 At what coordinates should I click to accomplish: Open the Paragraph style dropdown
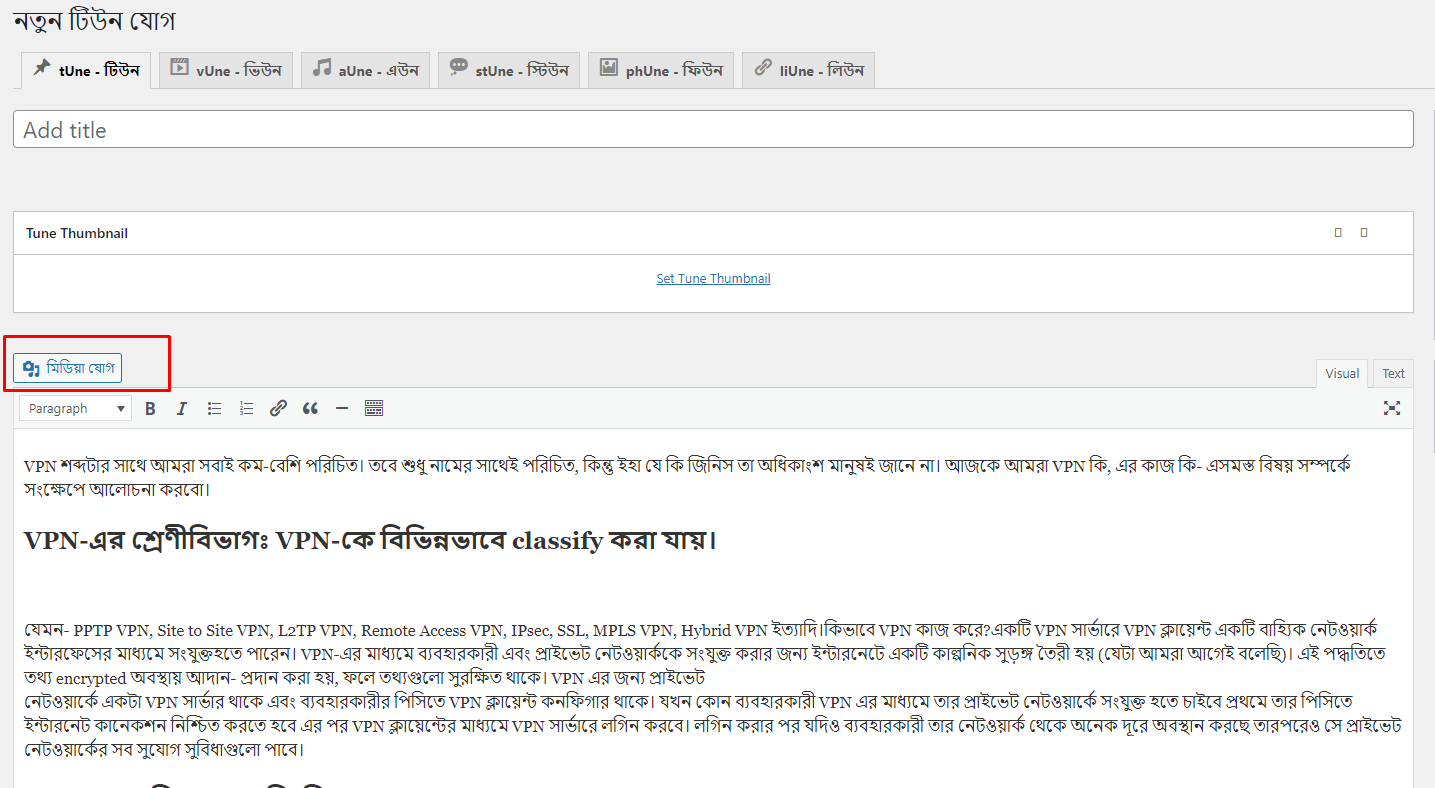tap(75, 407)
